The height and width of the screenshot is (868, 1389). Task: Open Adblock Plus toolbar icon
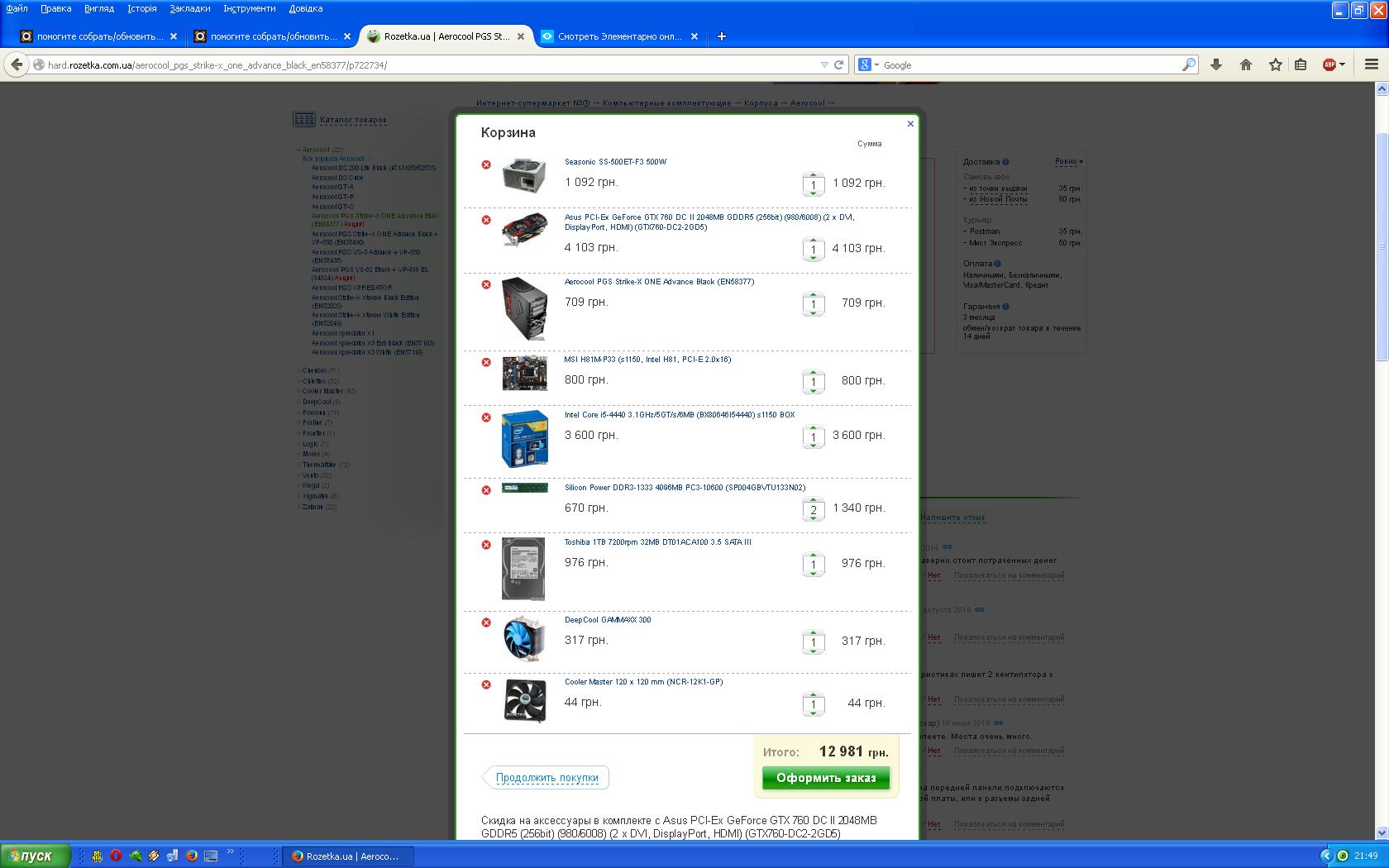click(1329, 64)
